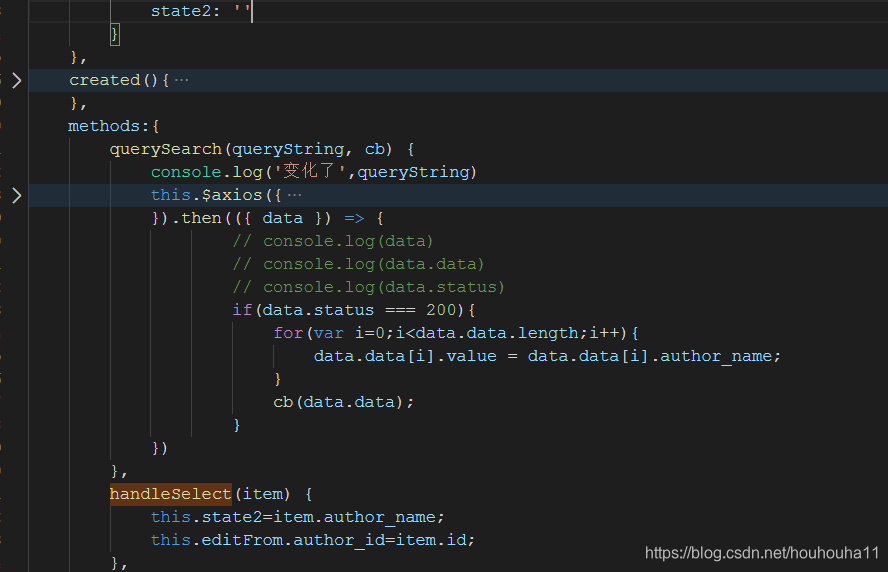Click the this.$axios text

pyautogui.click(x=206, y=195)
